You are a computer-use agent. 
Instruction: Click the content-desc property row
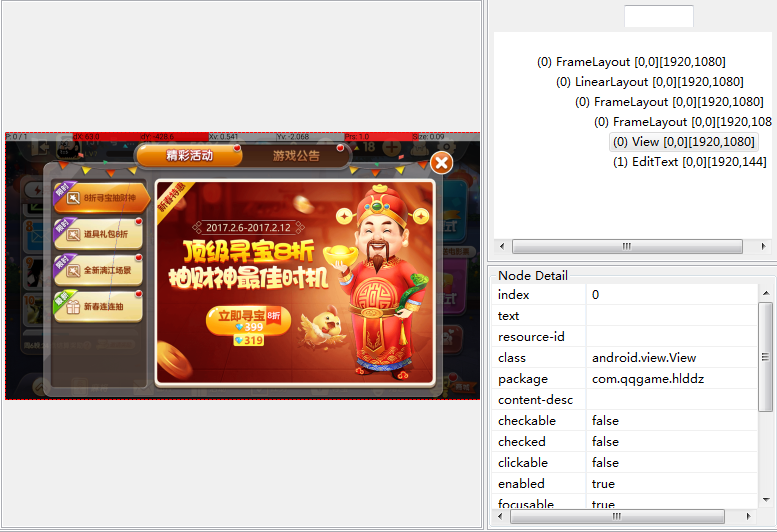point(624,400)
